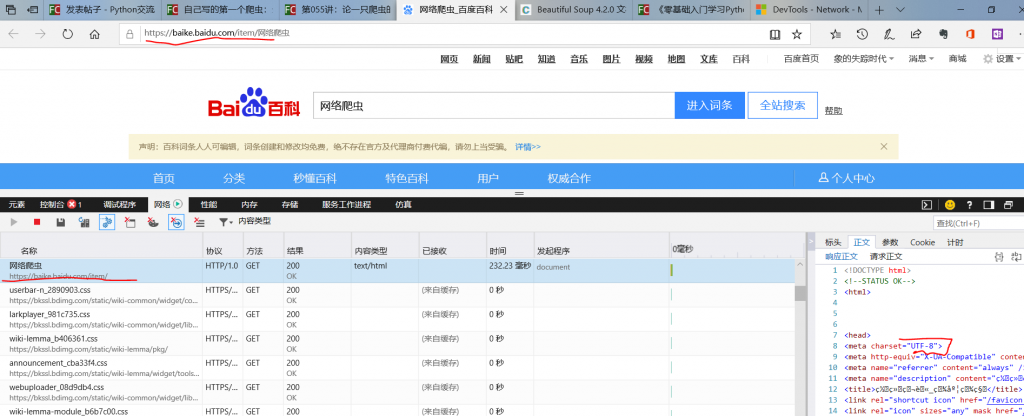Screen dimensions: 1024x416
Task: Open the 标头 details tab
Action: tap(833, 242)
